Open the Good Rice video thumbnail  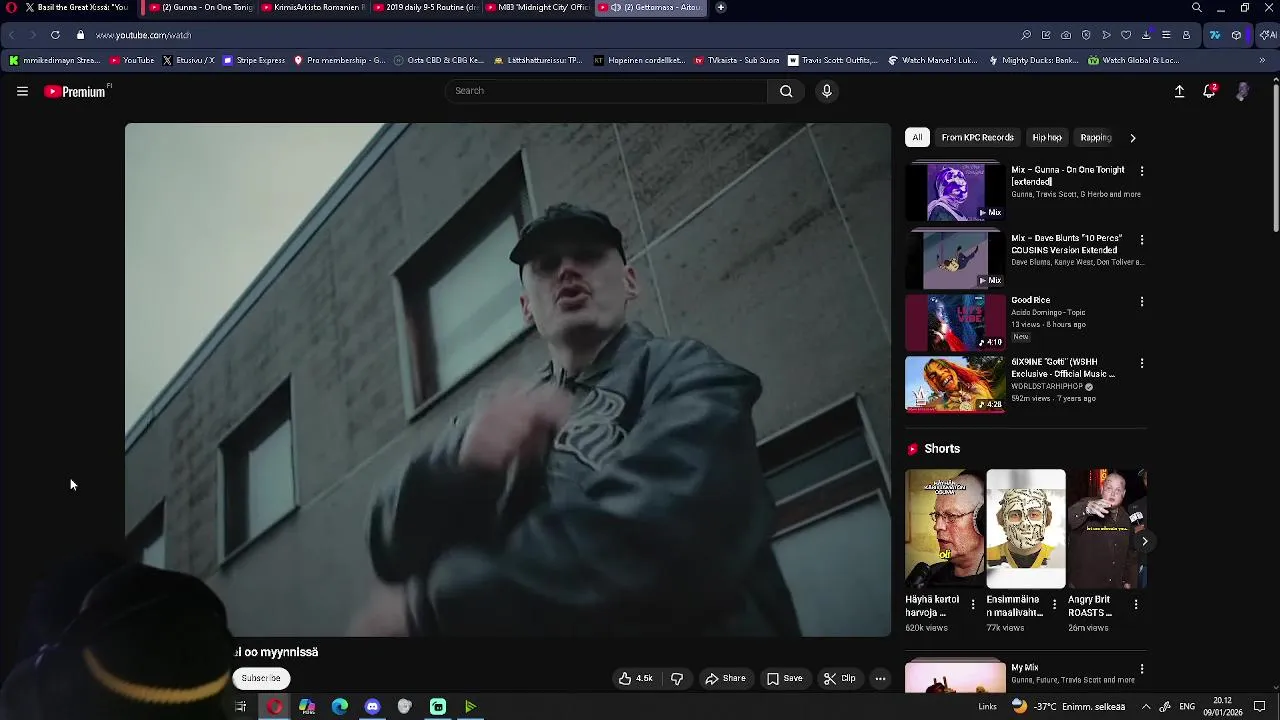[955, 322]
